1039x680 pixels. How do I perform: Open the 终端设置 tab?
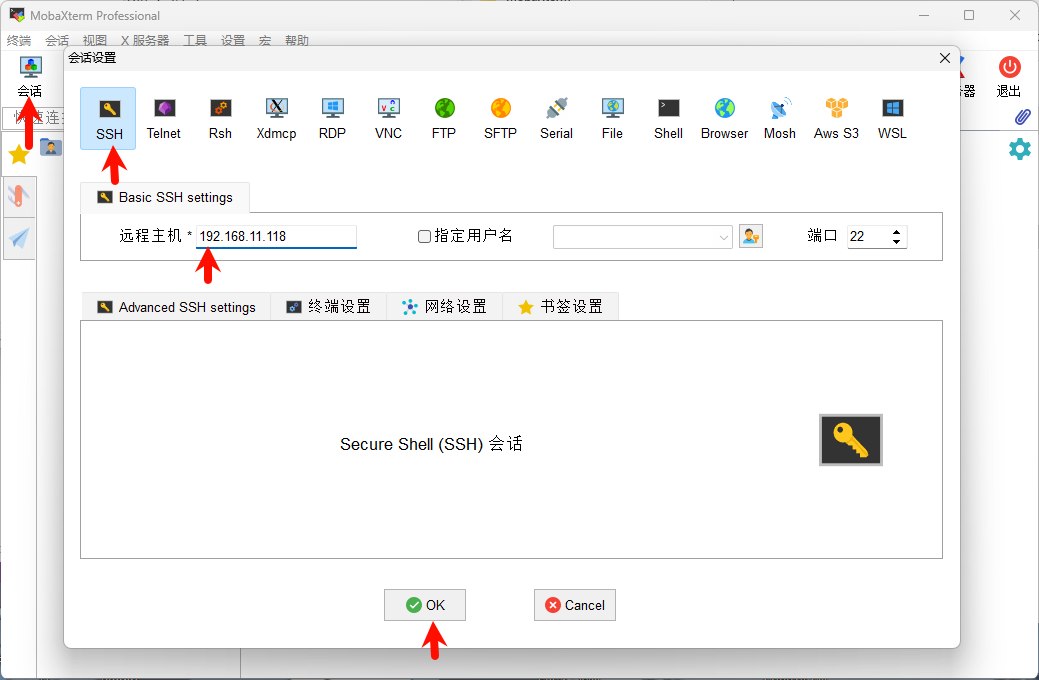pos(329,307)
